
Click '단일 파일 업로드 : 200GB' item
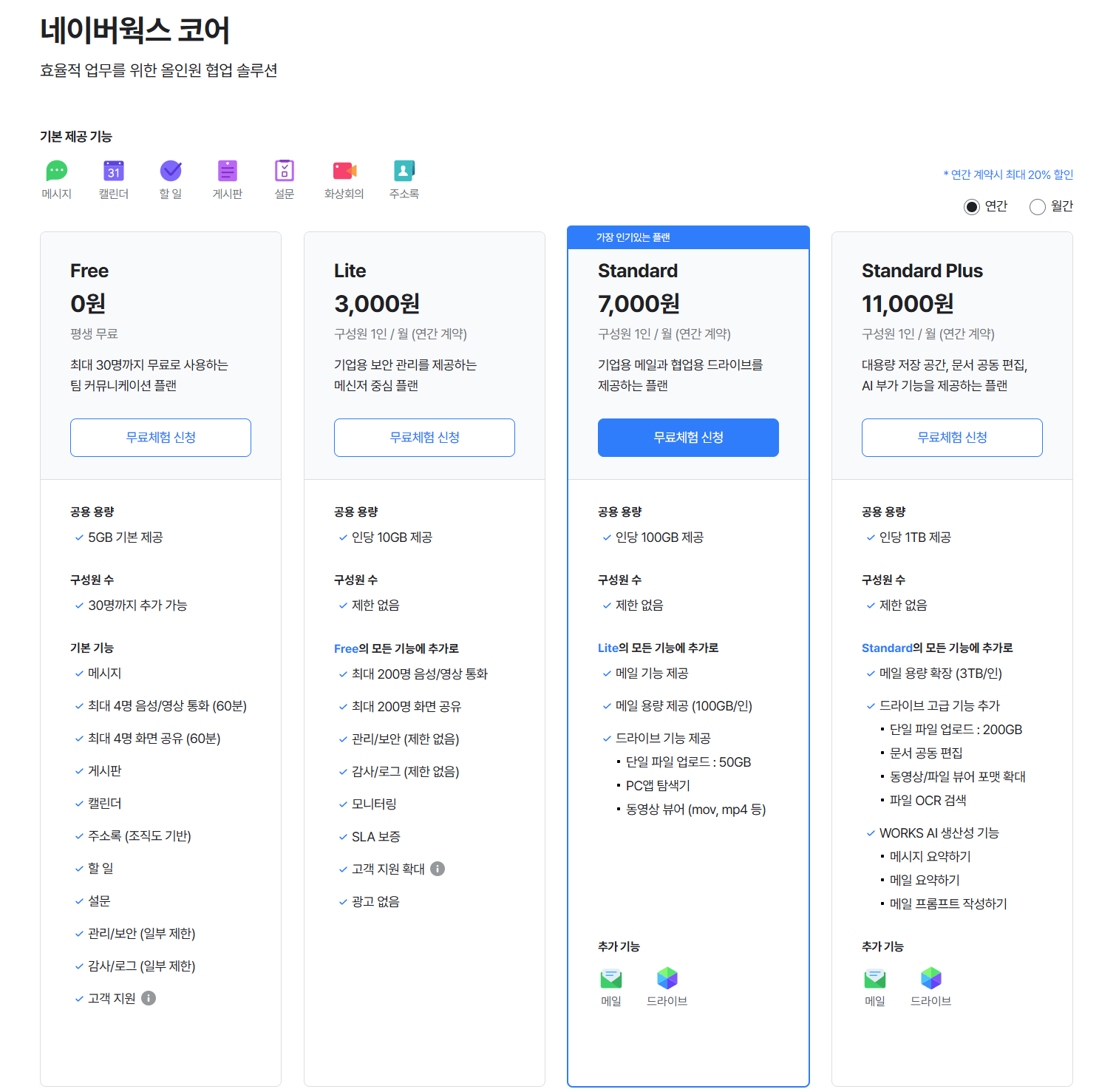point(956,730)
